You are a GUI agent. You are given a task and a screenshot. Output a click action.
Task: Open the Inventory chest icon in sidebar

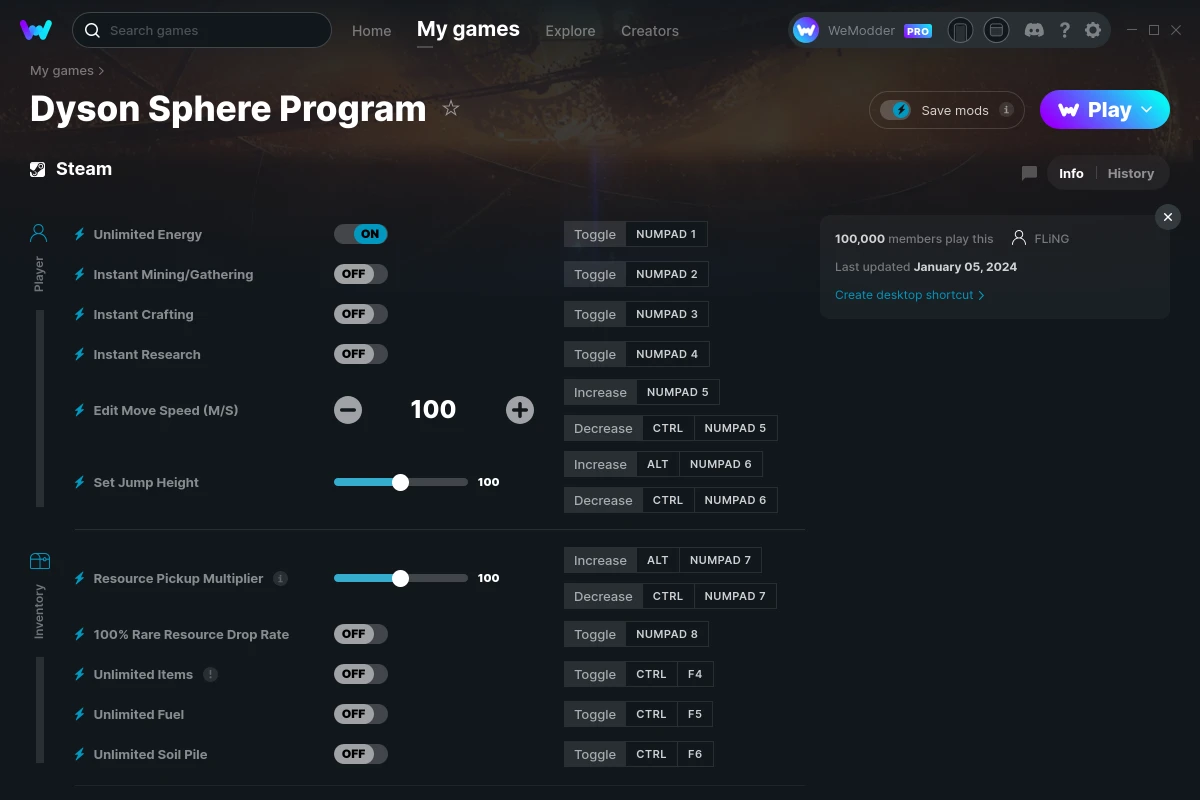(38, 563)
